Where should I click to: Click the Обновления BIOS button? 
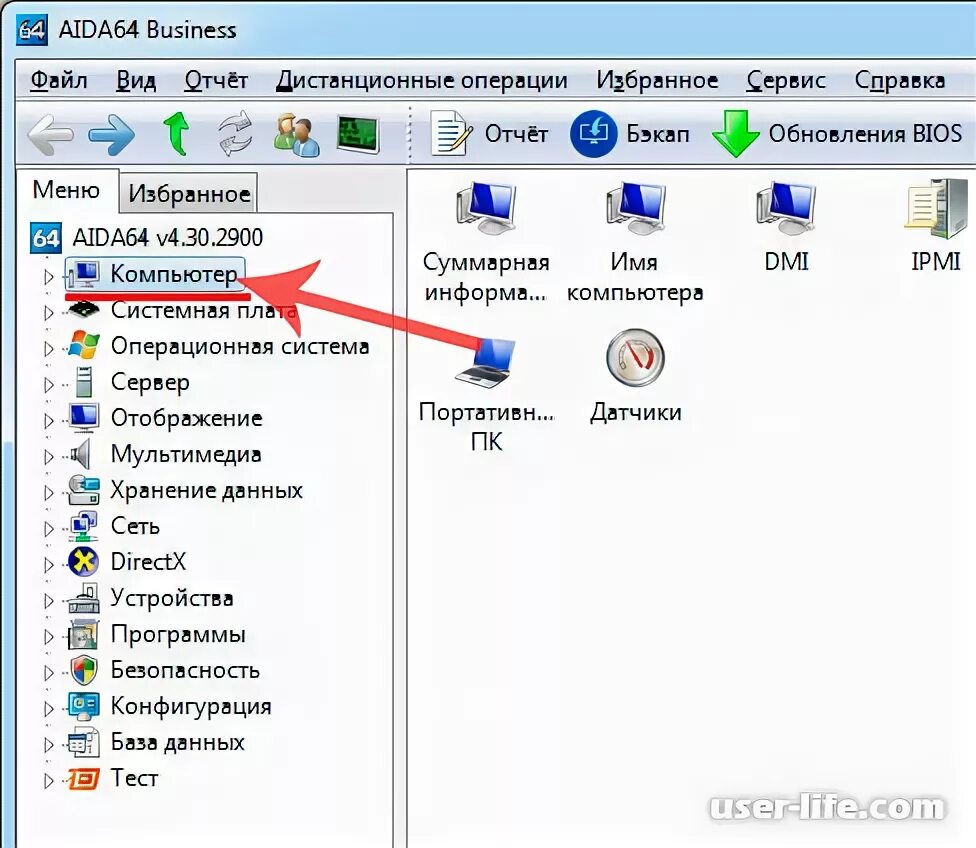tap(838, 133)
